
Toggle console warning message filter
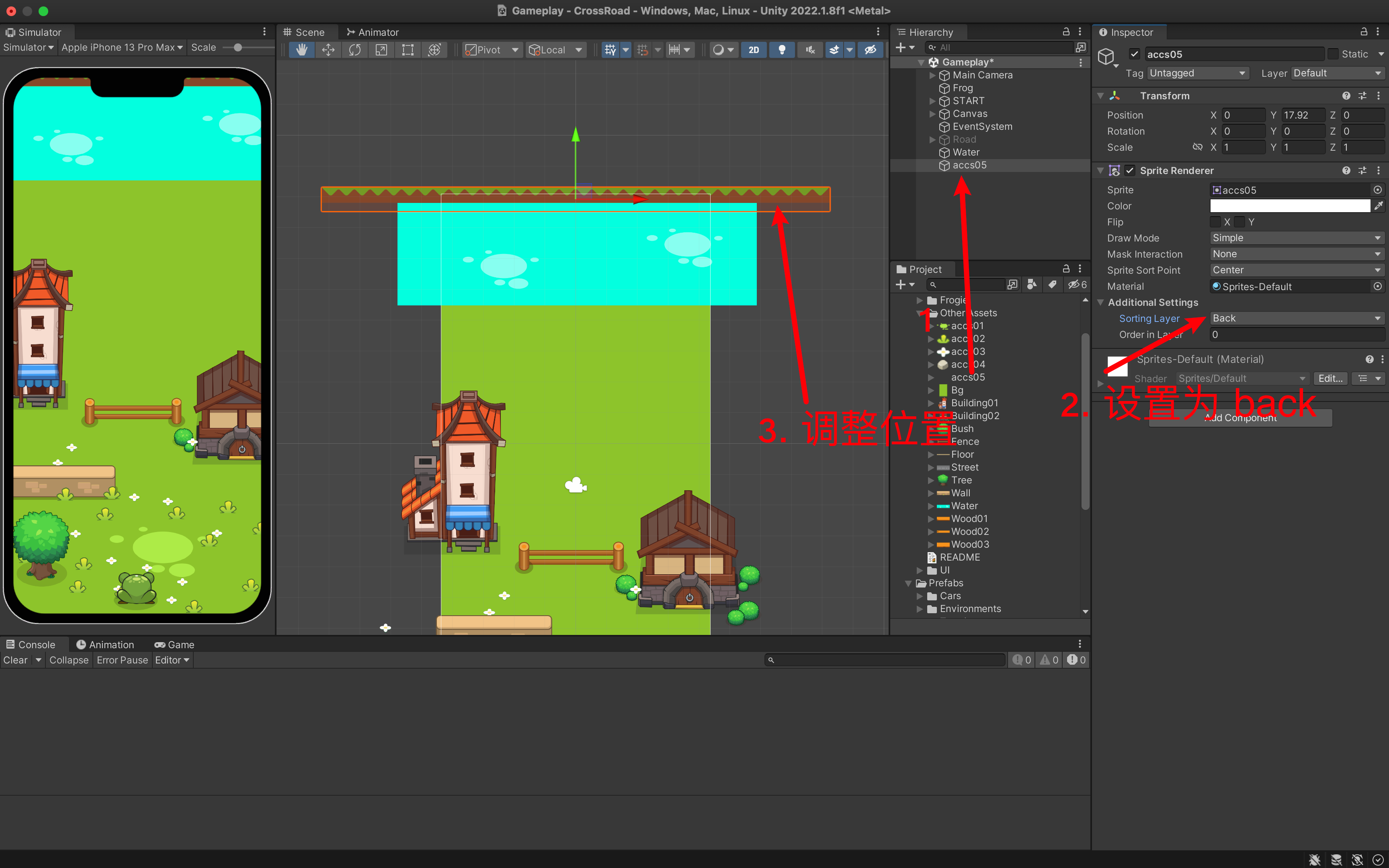[x=1049, y=660]
